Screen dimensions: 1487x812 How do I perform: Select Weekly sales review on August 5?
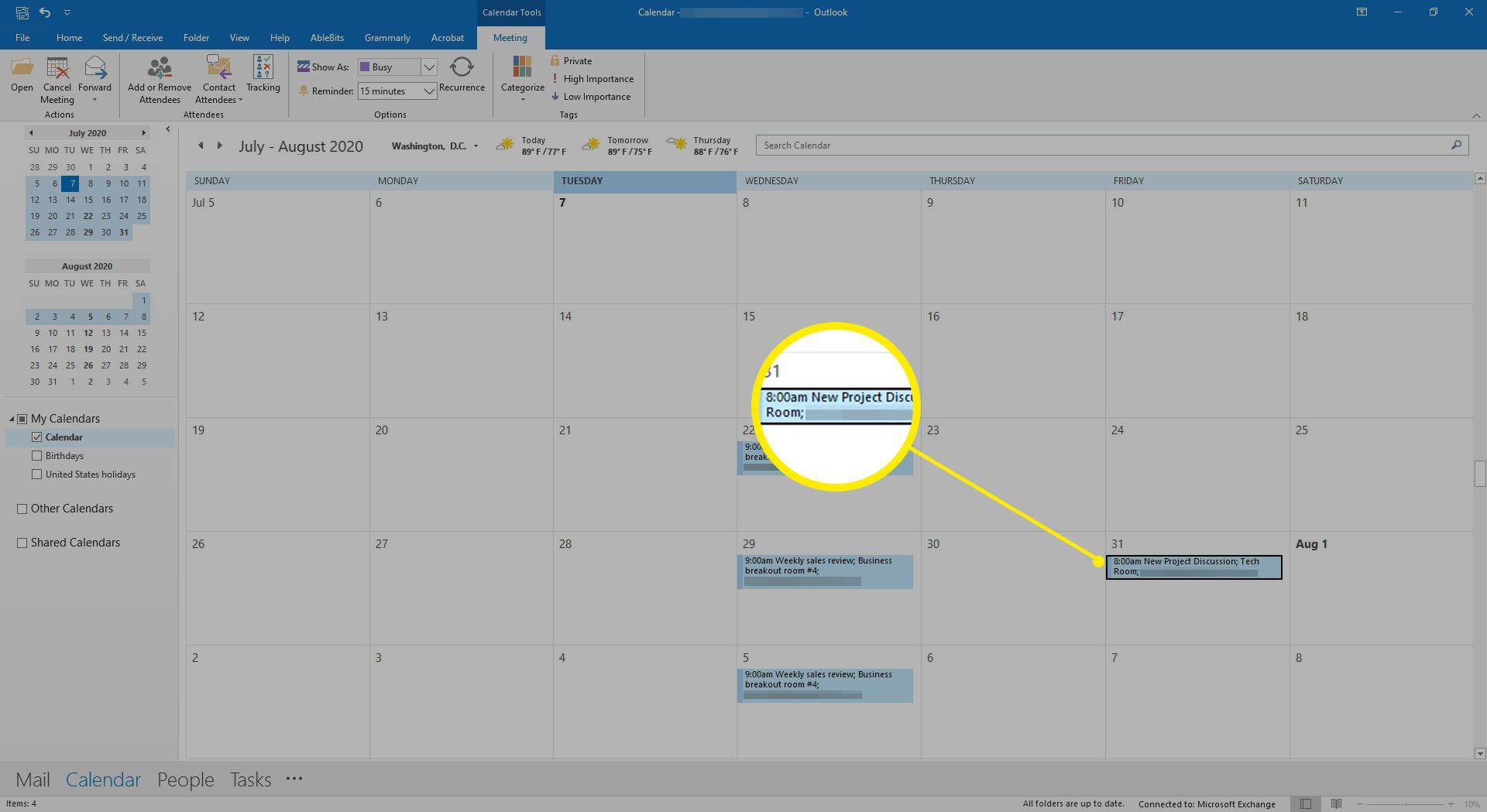[826, 685]
